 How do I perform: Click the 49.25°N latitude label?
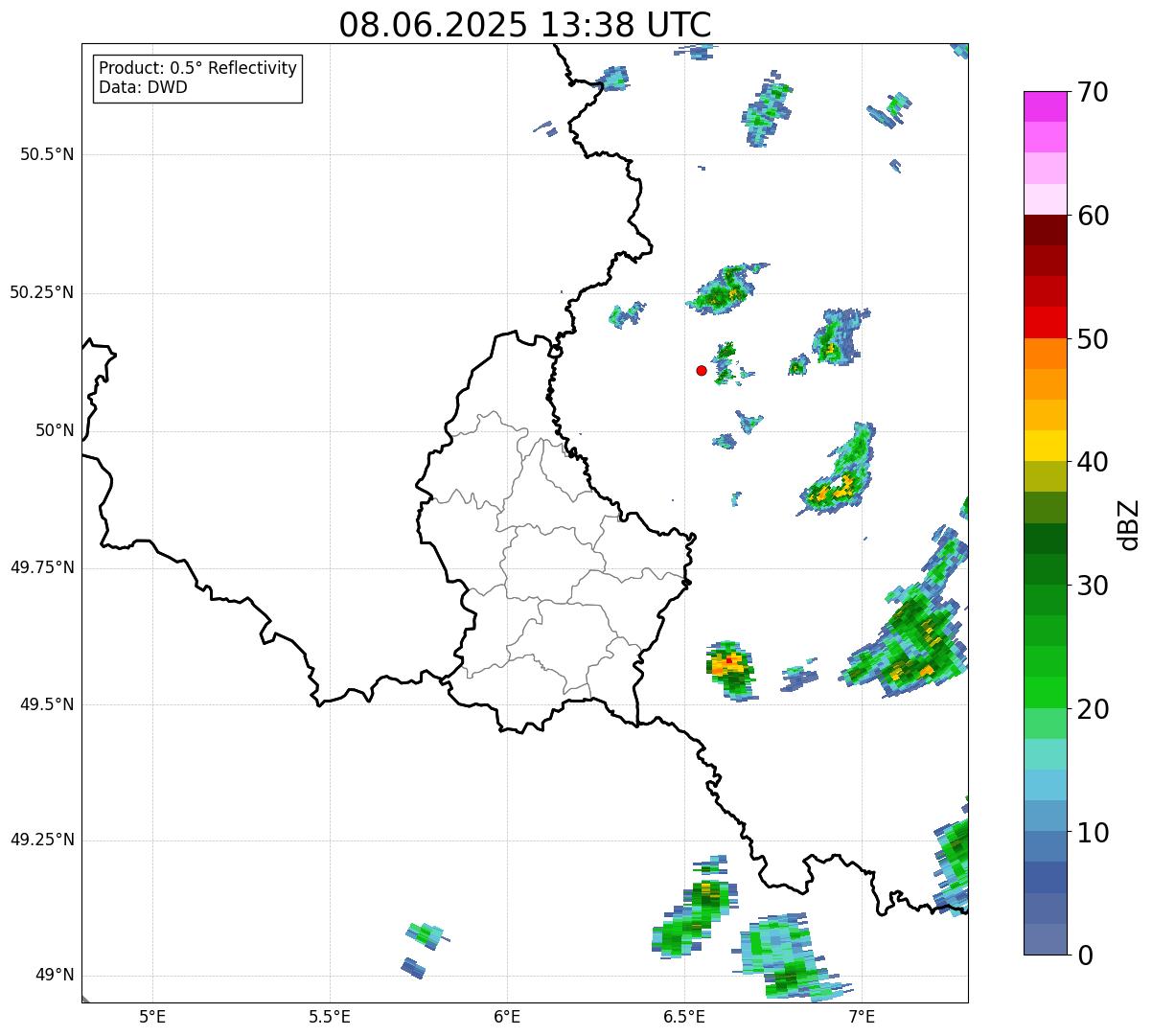pos(42,840)
